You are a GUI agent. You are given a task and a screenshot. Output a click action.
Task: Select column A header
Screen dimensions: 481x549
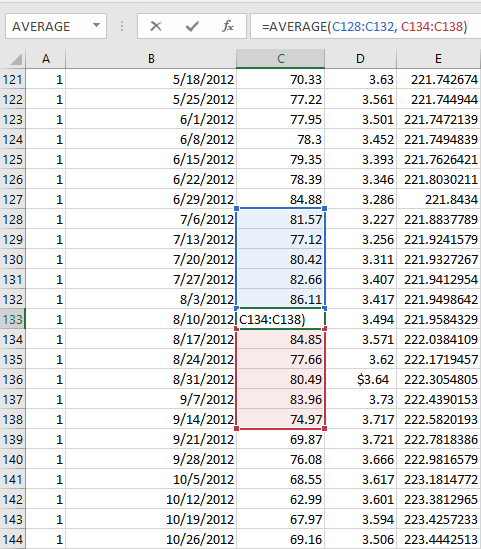46,59
